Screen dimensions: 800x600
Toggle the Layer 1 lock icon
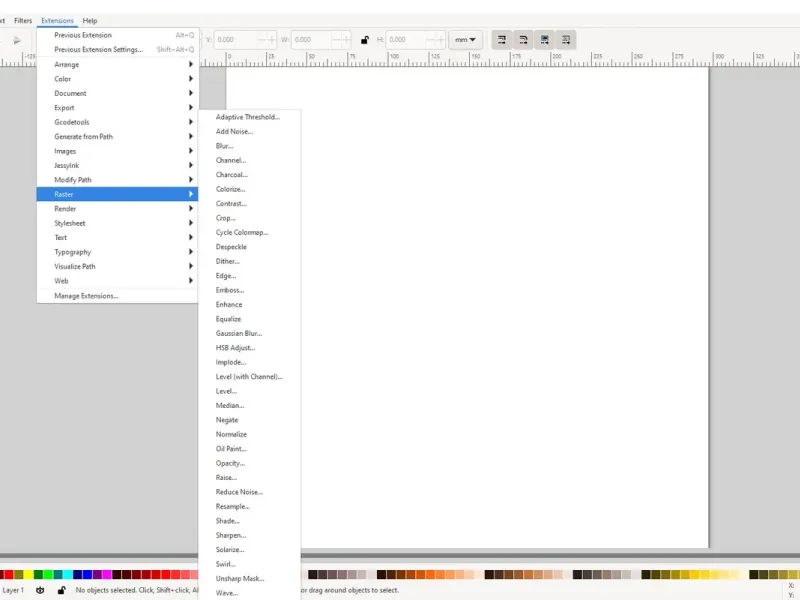(x=61, y=590)
